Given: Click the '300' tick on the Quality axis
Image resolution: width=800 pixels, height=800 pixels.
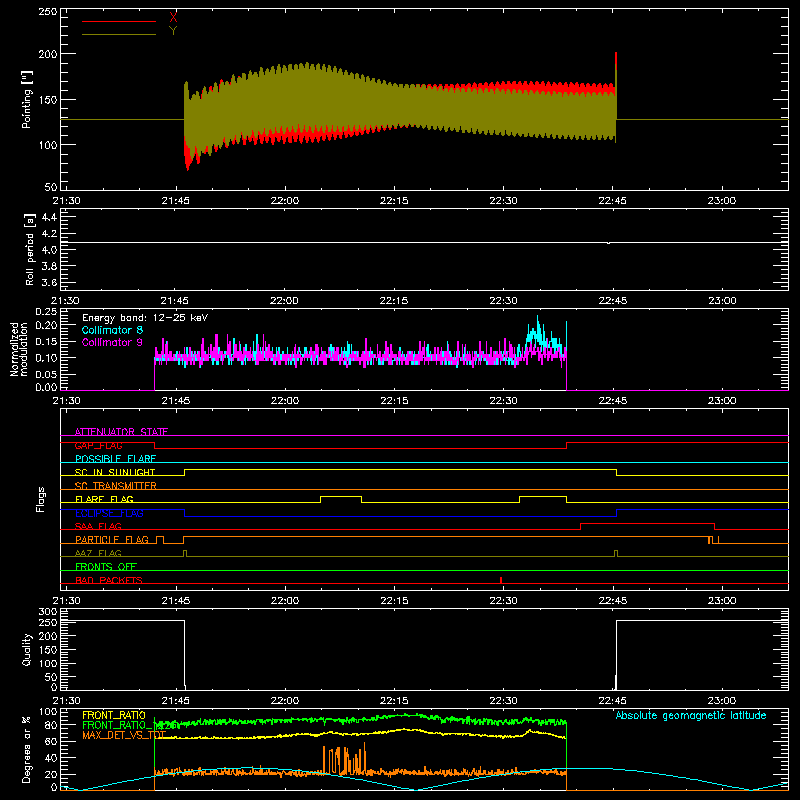Looking at the screenshot, I should (x=48, y=612).
